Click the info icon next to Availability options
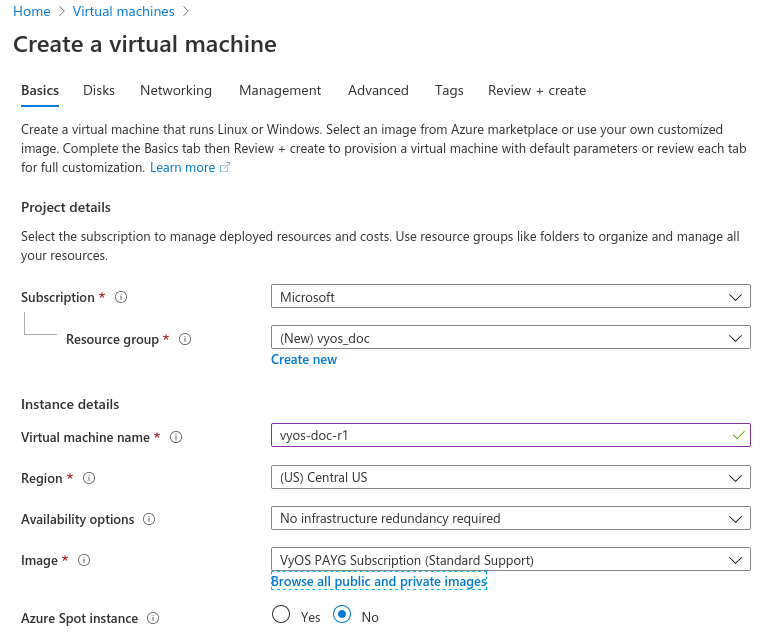This screenshot has width=778, height=637. click(149, 520)
